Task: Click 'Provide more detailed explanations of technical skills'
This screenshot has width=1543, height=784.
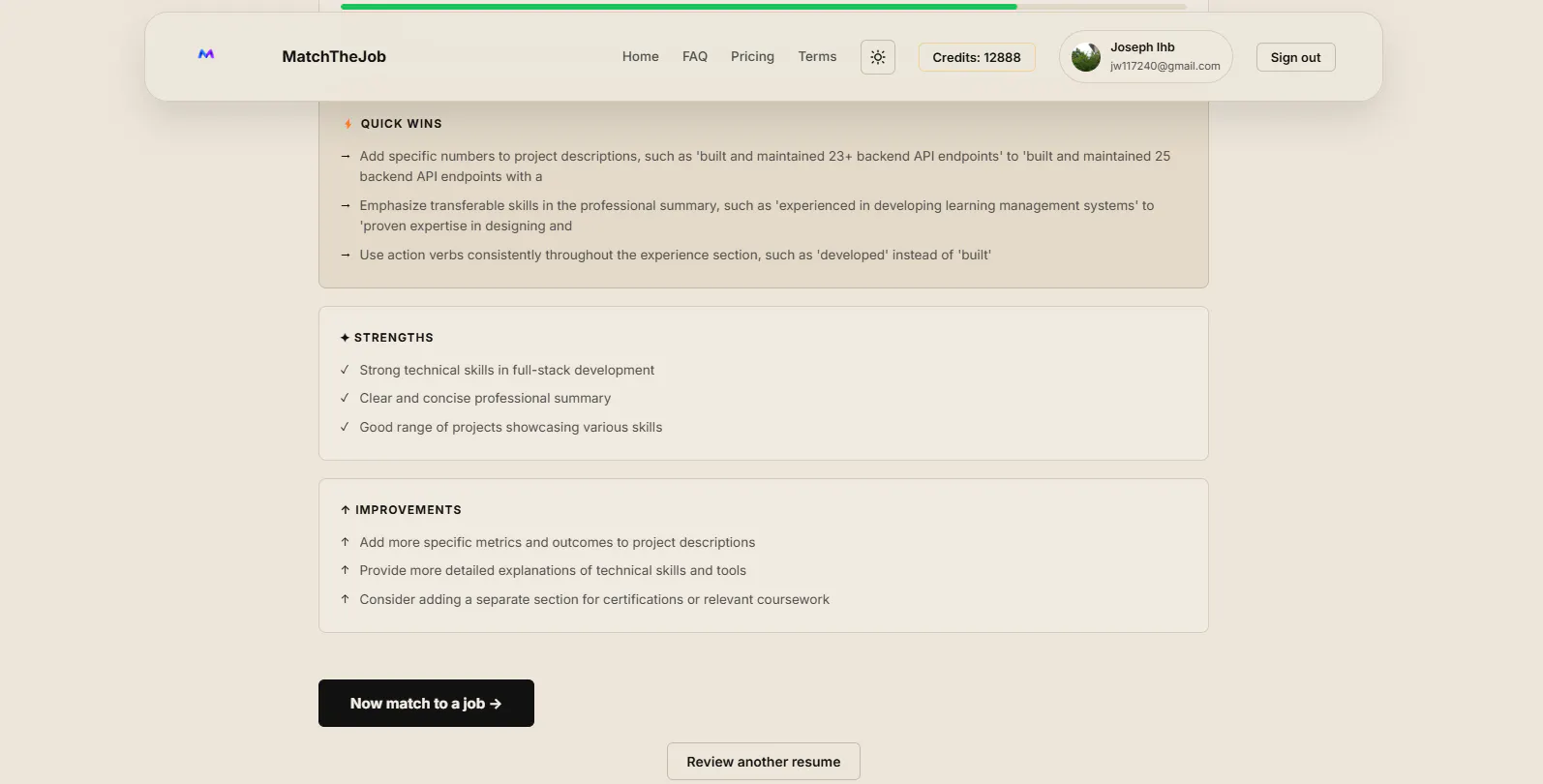Action: [553, 570]
